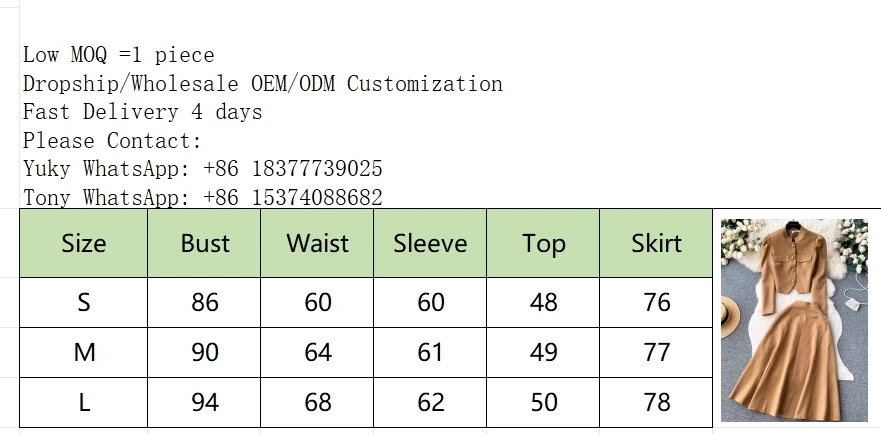This screenshot has height=434, width=881.
Task: Click the waist value 64 cell
Action: (x=317, y=352)
